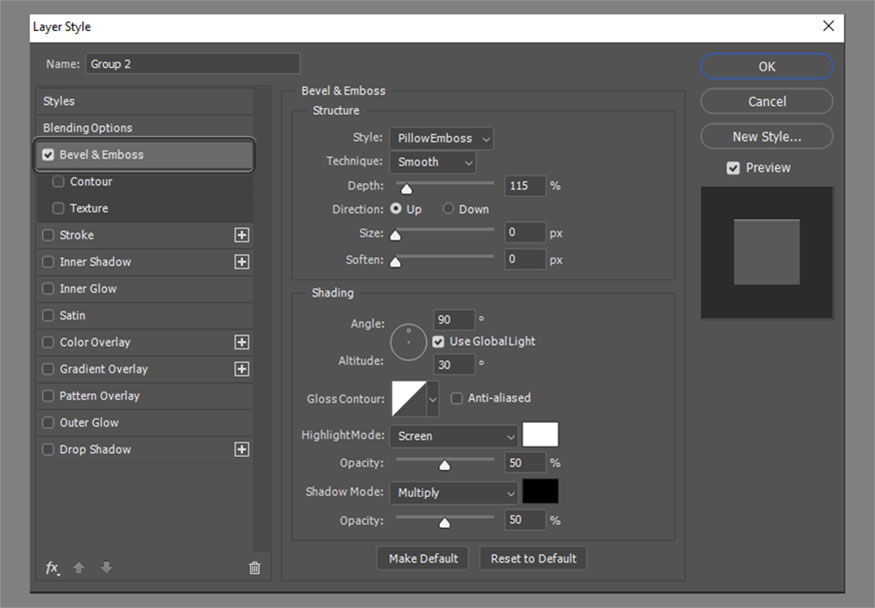Click the Depth slider handle
Screen dimensions: 875x608
(x=407, y=189)
